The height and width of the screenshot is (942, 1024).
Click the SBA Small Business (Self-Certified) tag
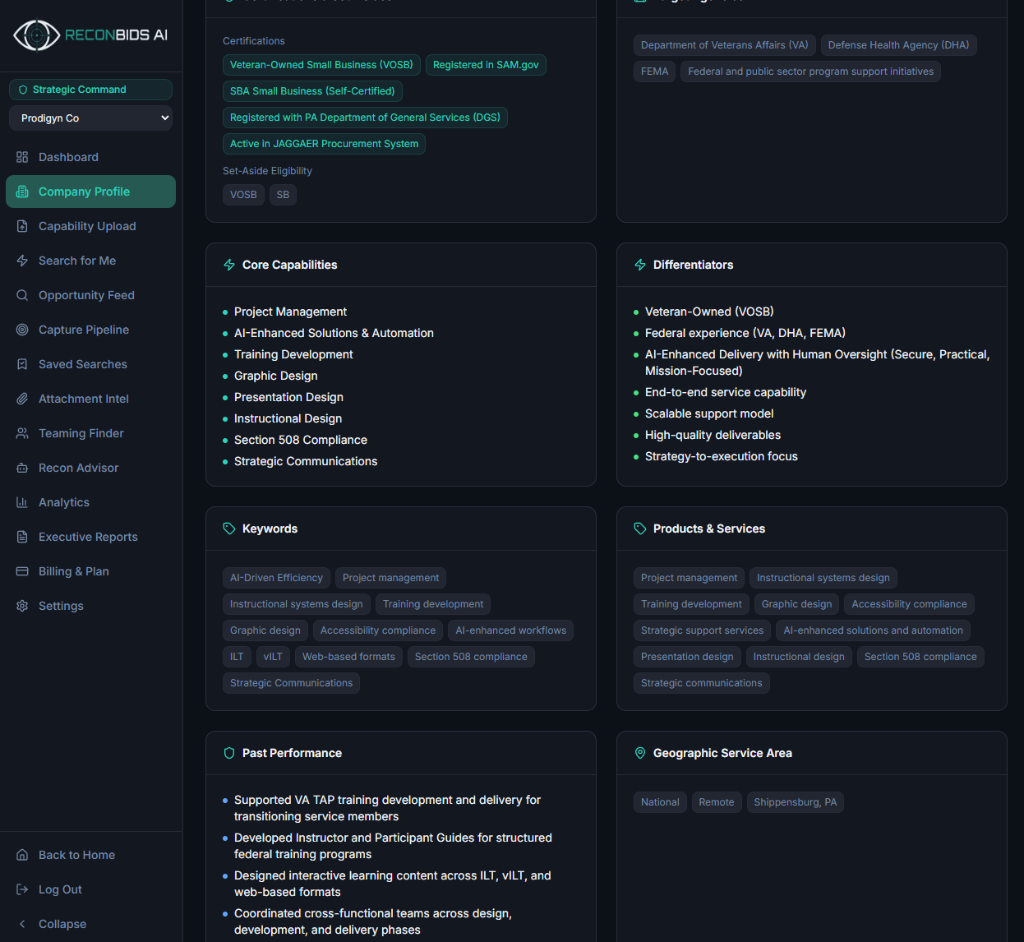click(x=312, y=91)
